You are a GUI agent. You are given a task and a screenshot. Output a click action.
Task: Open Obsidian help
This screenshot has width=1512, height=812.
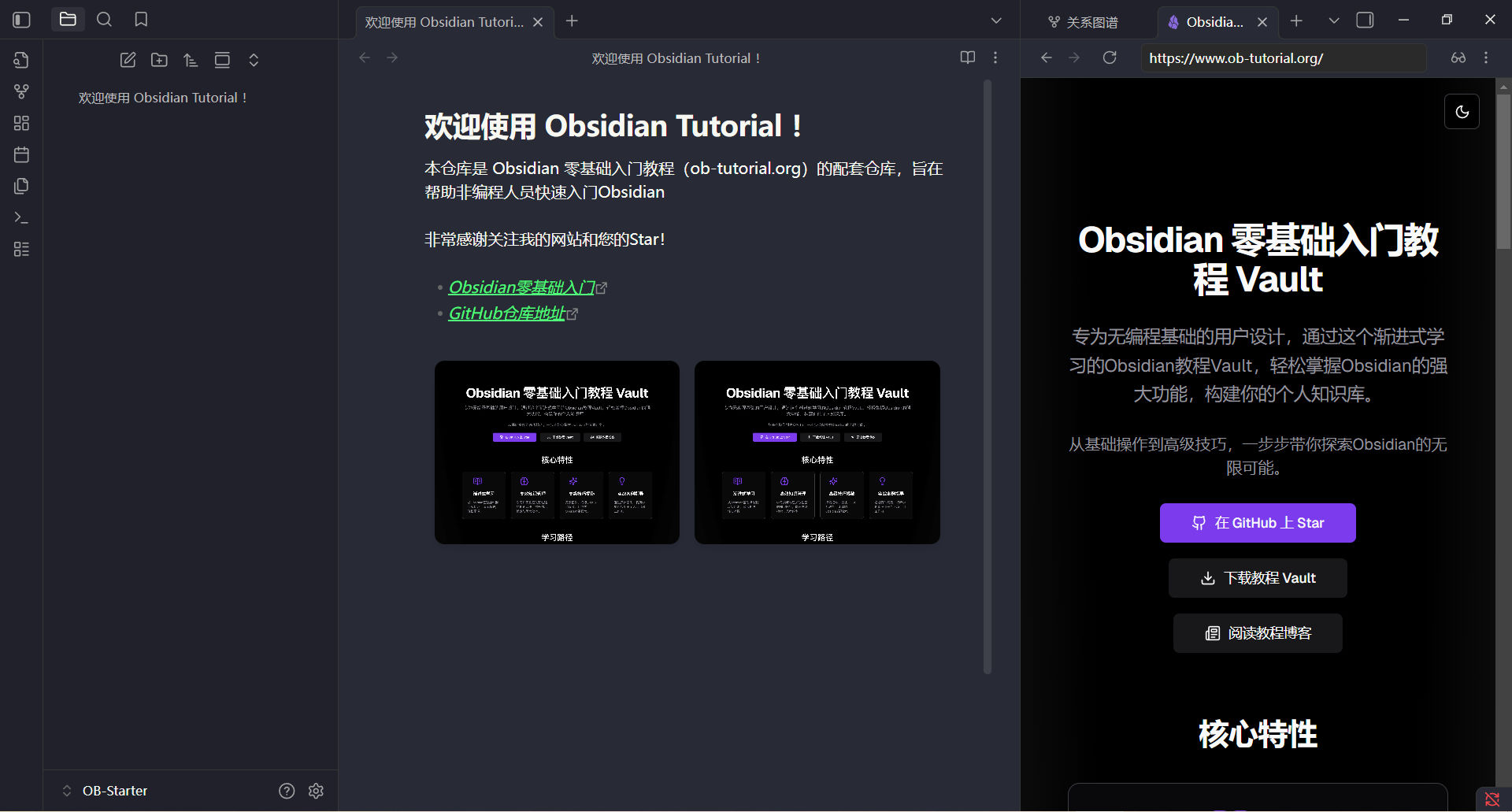point(287,791)
